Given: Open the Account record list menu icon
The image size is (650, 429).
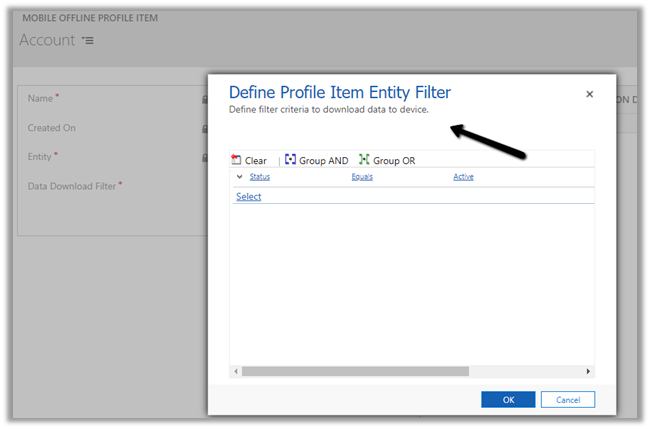Looking at the screenshot, I should coord(87,41).
